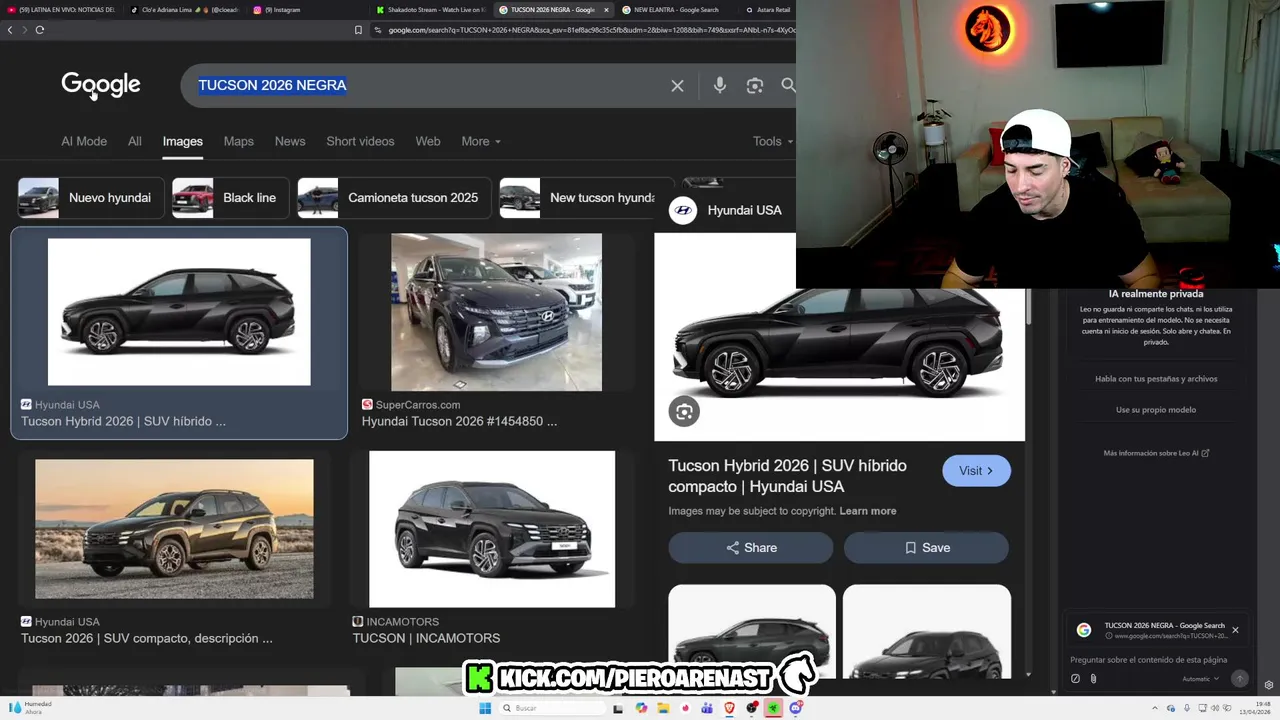Bookmark this page icon

[x=358, y=30]
